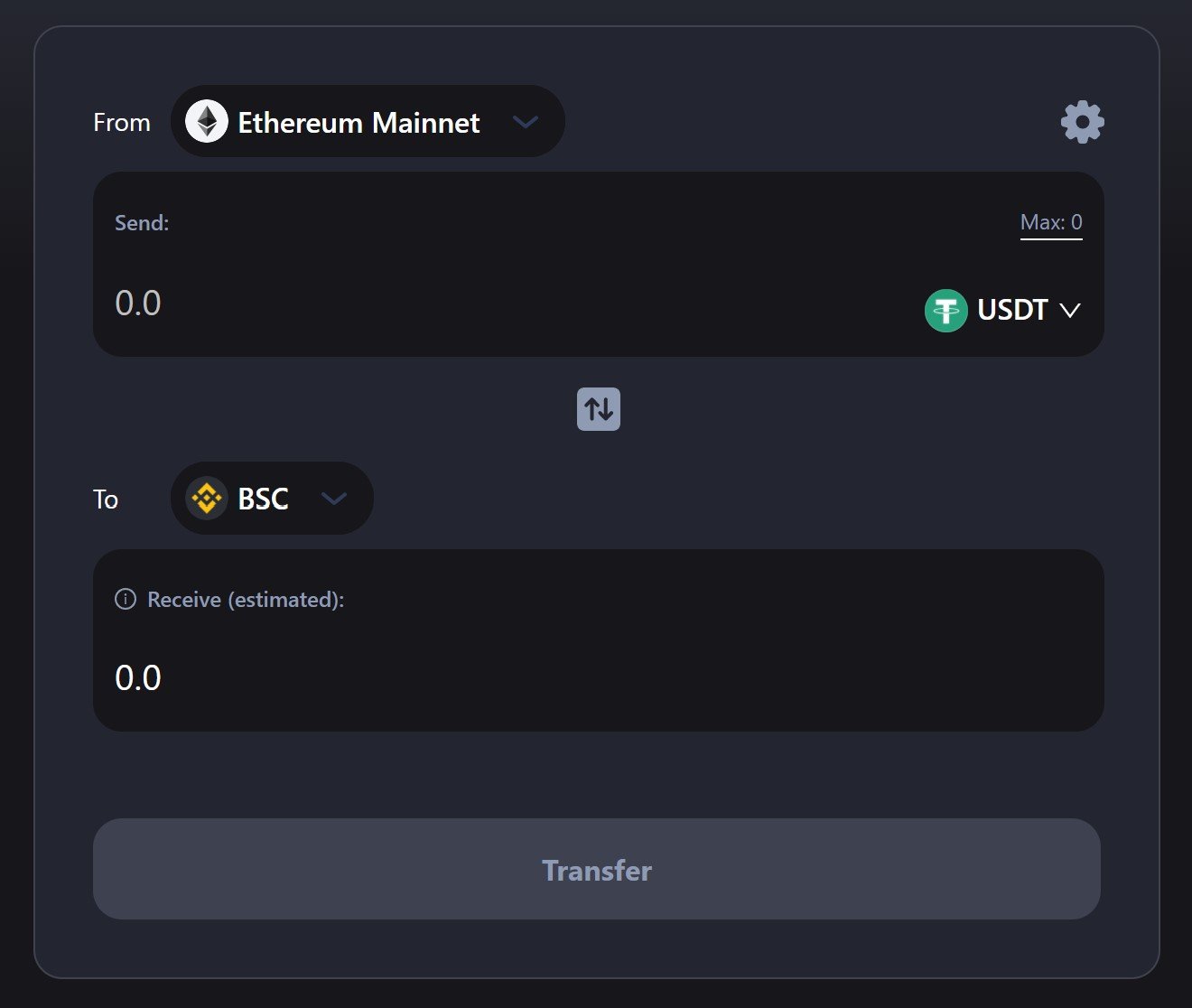The width and height of the screenshot is (1192, 1008).
Task: Expand the chevron next to BSC
Action: 334,499
